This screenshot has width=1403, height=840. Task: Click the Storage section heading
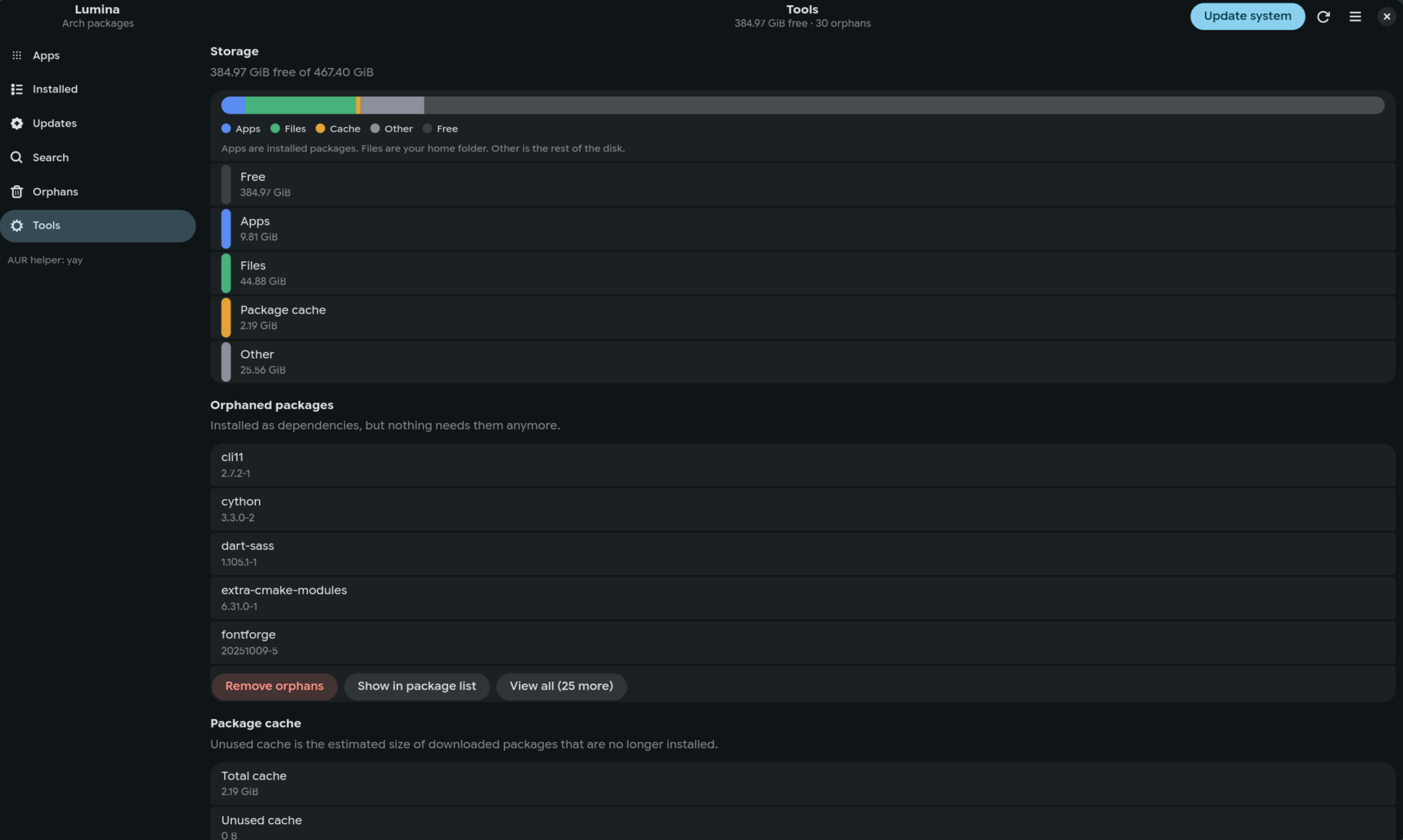click(235, 51)
